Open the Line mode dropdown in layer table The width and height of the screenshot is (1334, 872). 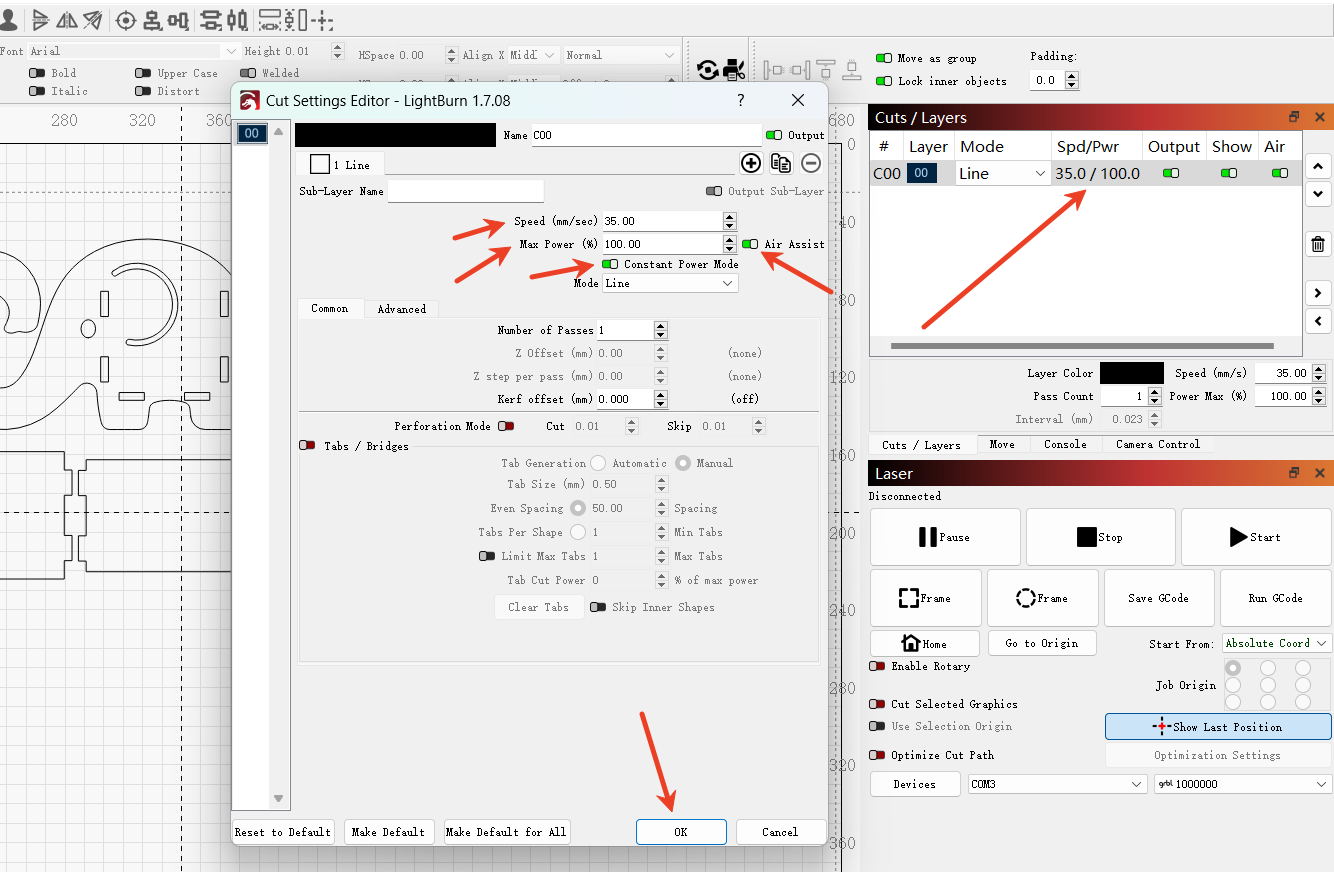click(1002, 173)
